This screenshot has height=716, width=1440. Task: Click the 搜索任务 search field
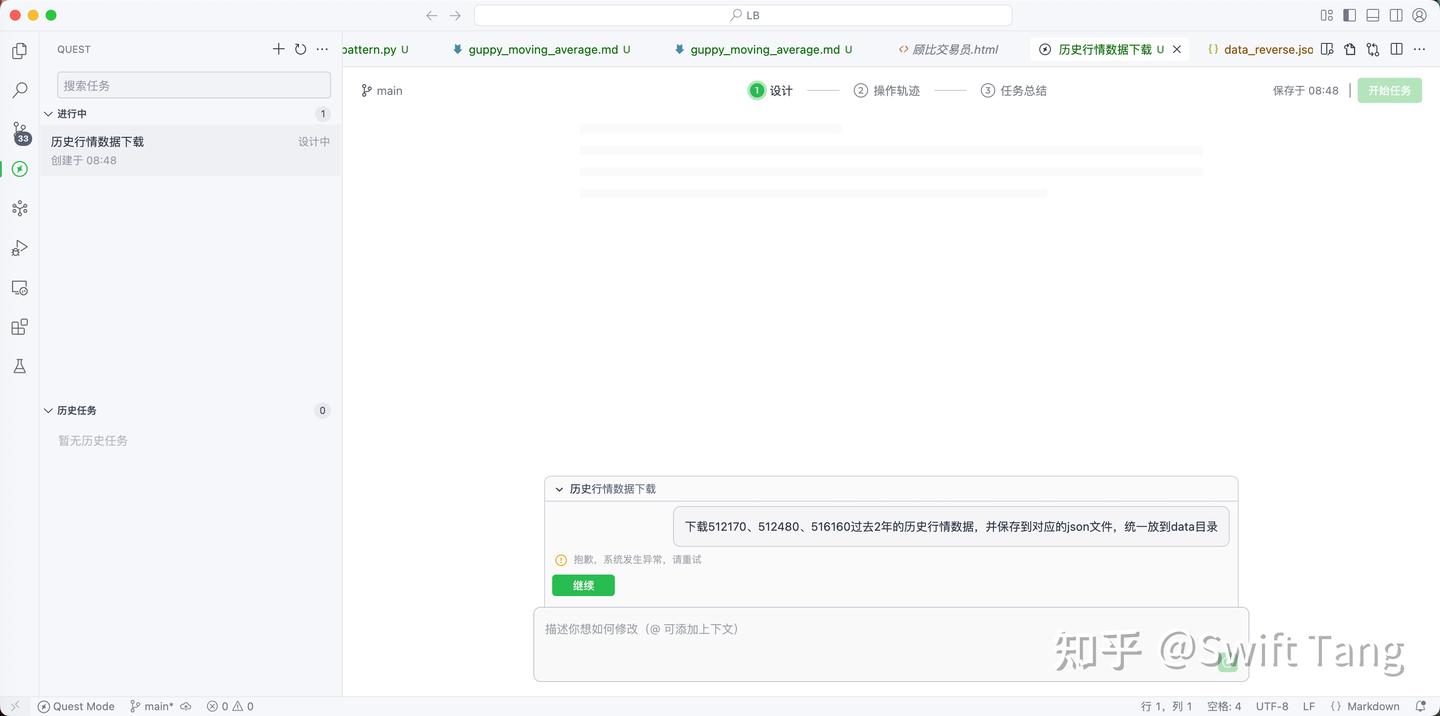coord(193,85)
